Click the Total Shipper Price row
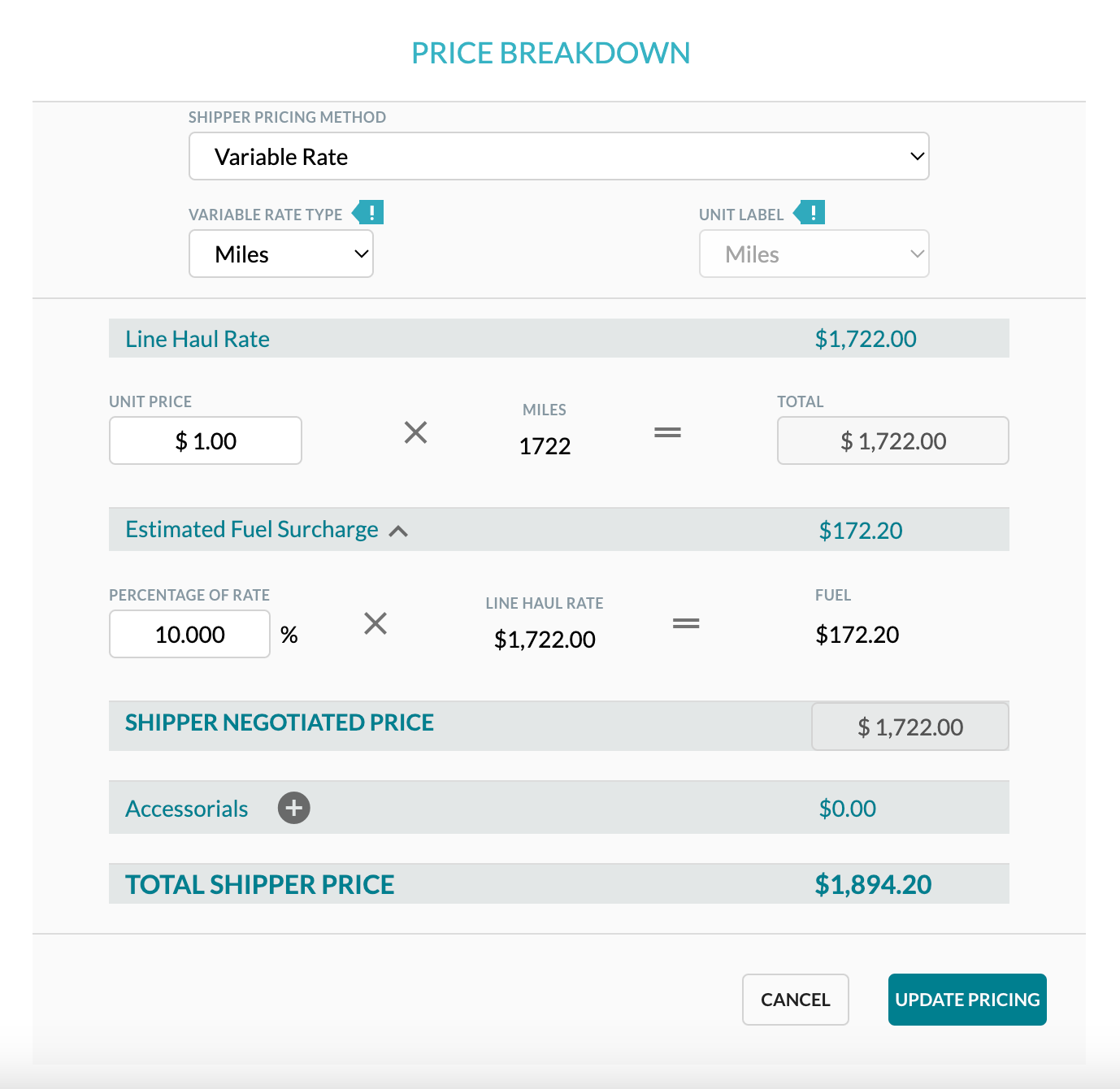Viewport: 1120px width, 1089px height. (558, 883)
